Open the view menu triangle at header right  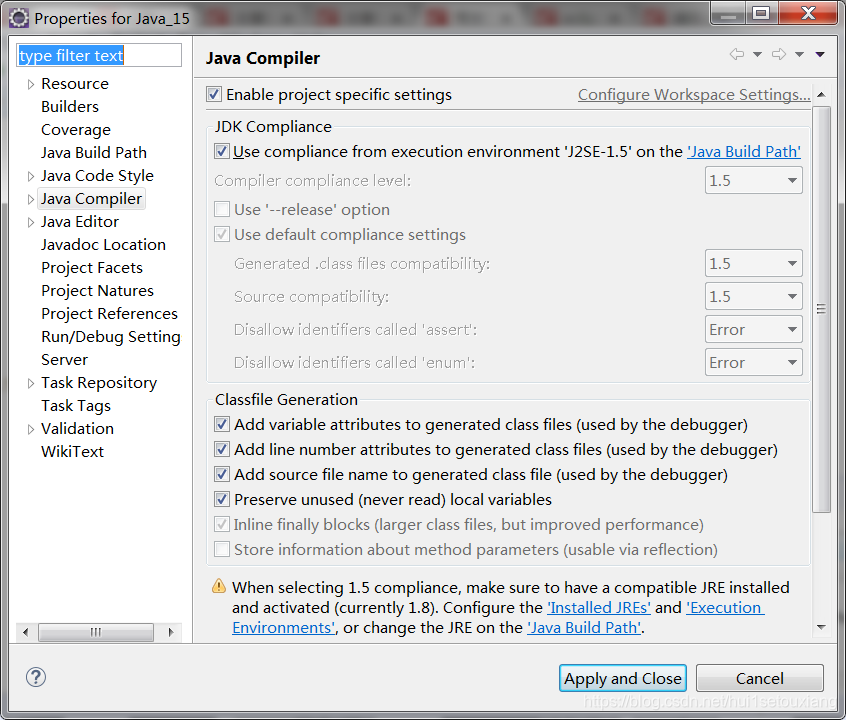[x=820, y=55]
